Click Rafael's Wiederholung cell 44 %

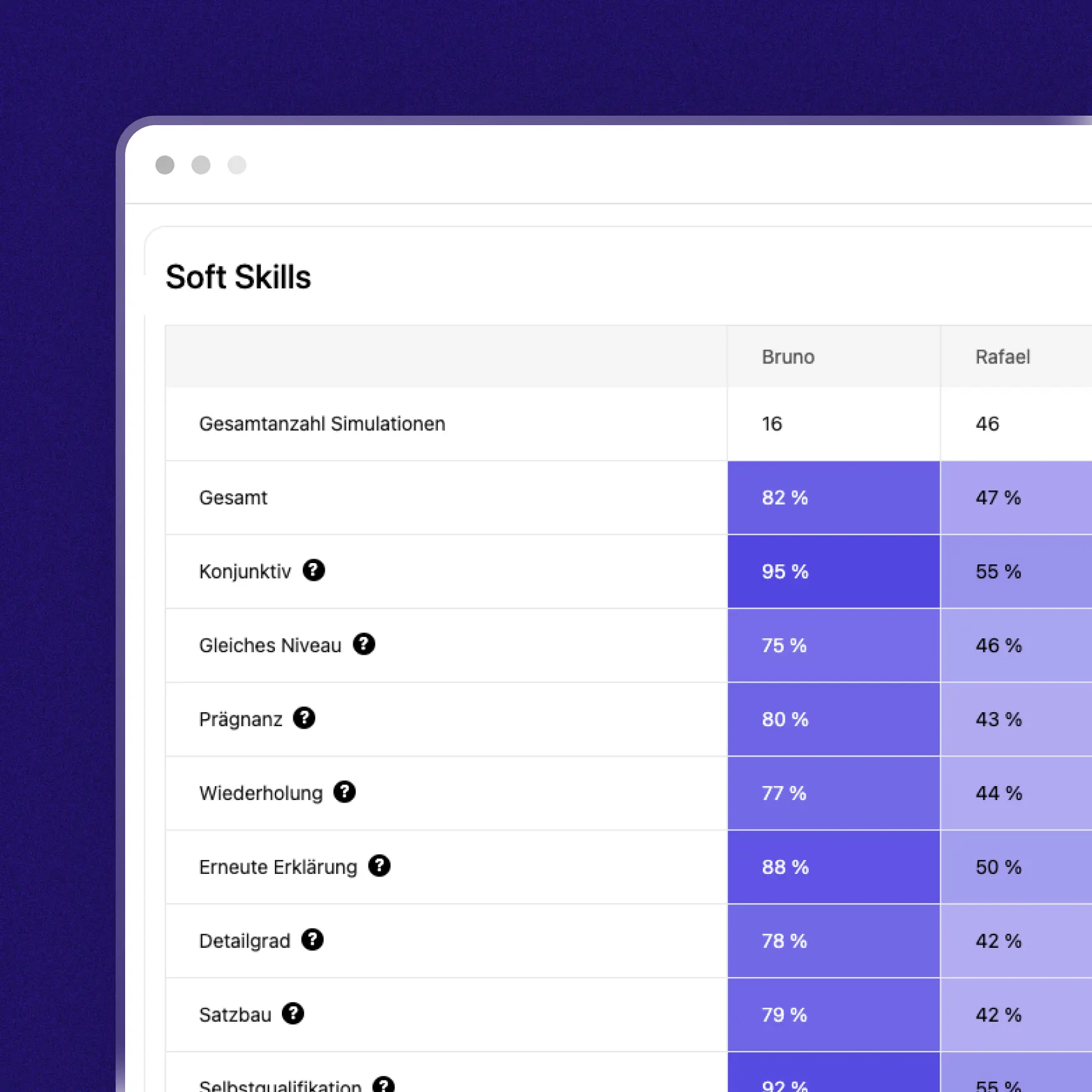tap(1016, 794)
